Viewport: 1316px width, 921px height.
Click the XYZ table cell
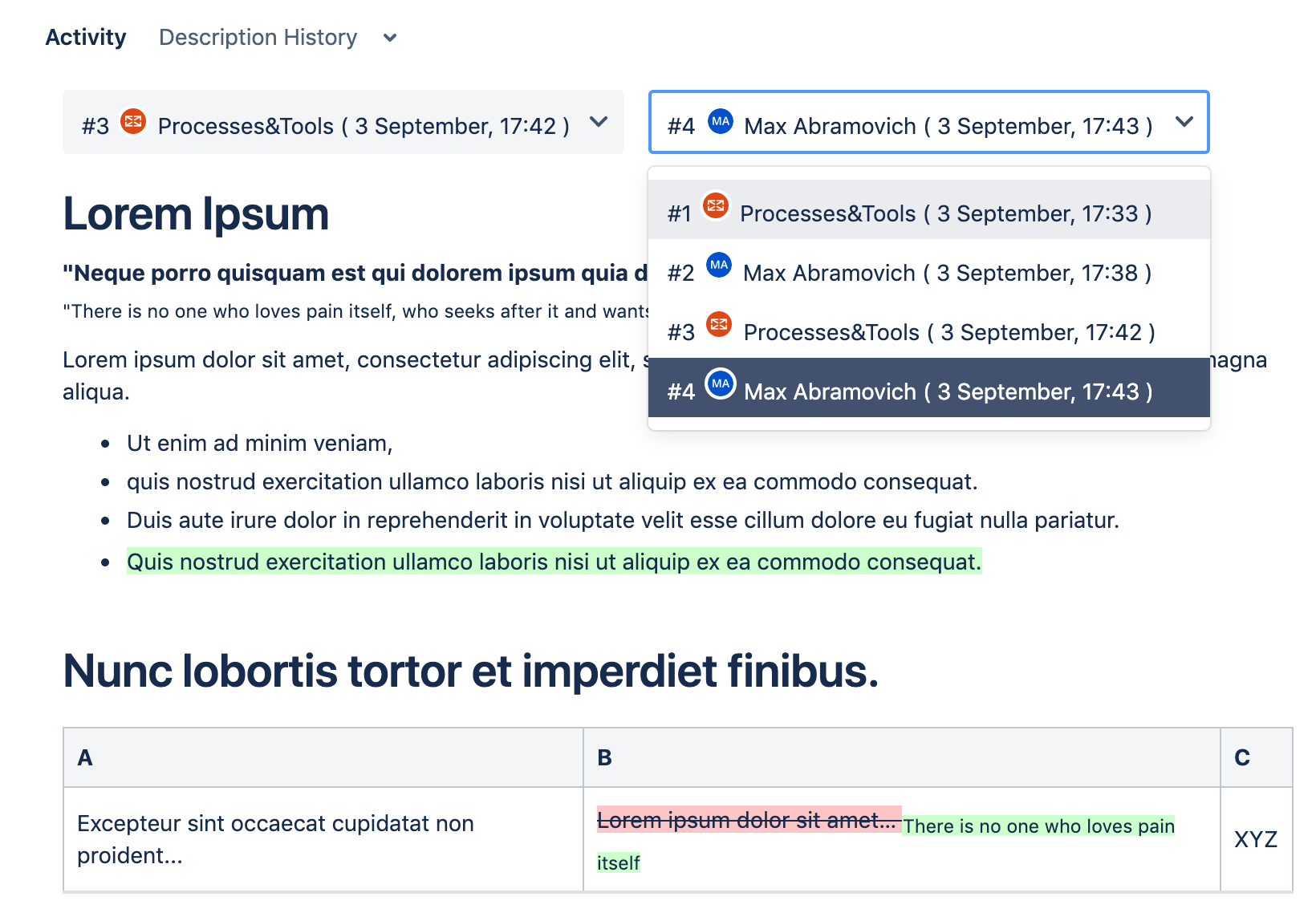1256,839
